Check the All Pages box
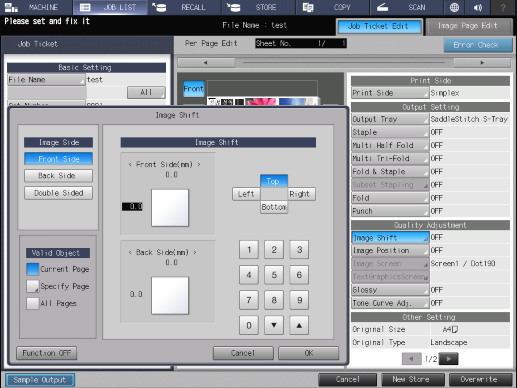The height and width of the screenshot is (388, 517). (33, 303)
